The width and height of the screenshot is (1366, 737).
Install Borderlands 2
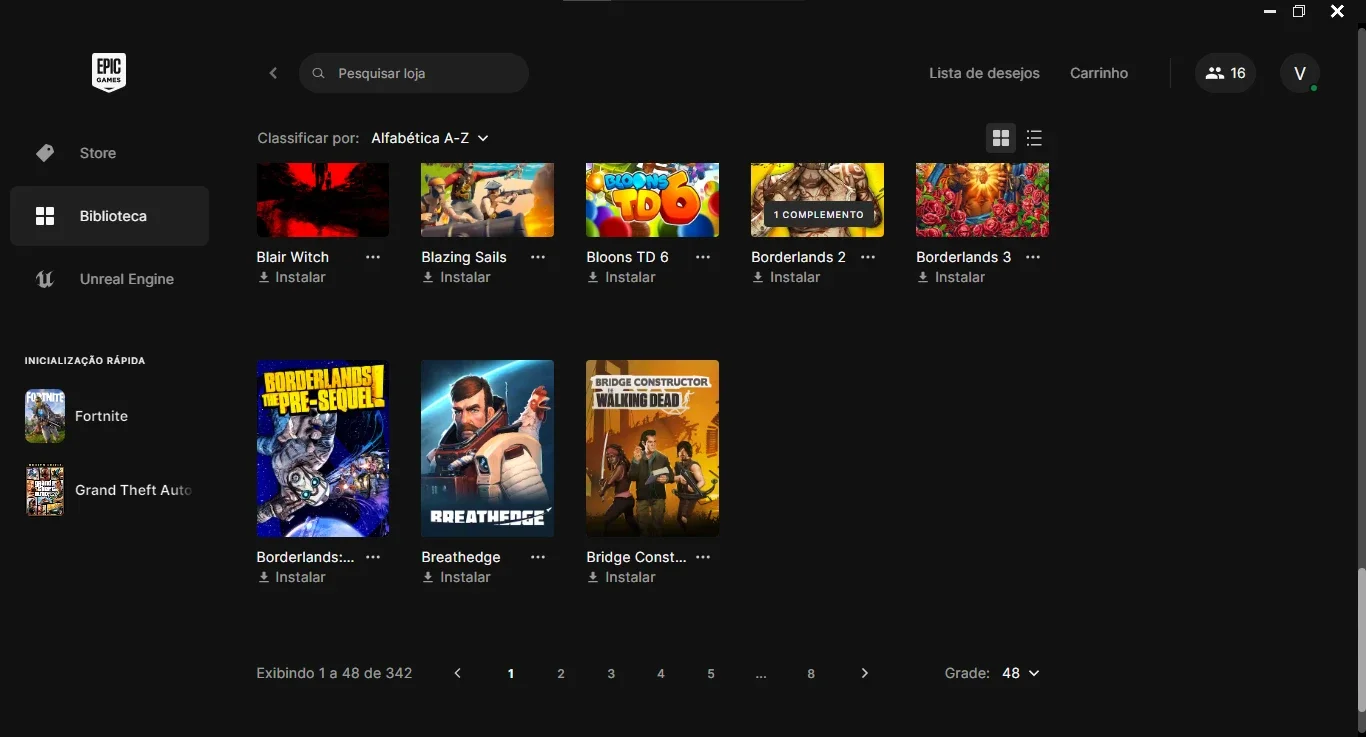tap(787, 277)
